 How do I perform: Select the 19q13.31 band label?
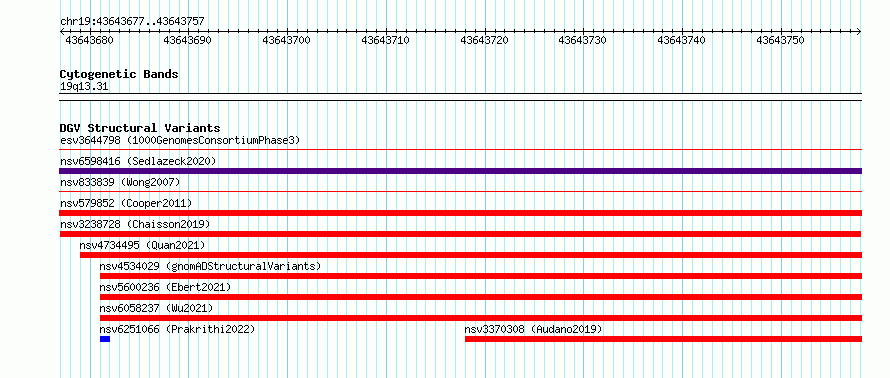coord(84,87)
